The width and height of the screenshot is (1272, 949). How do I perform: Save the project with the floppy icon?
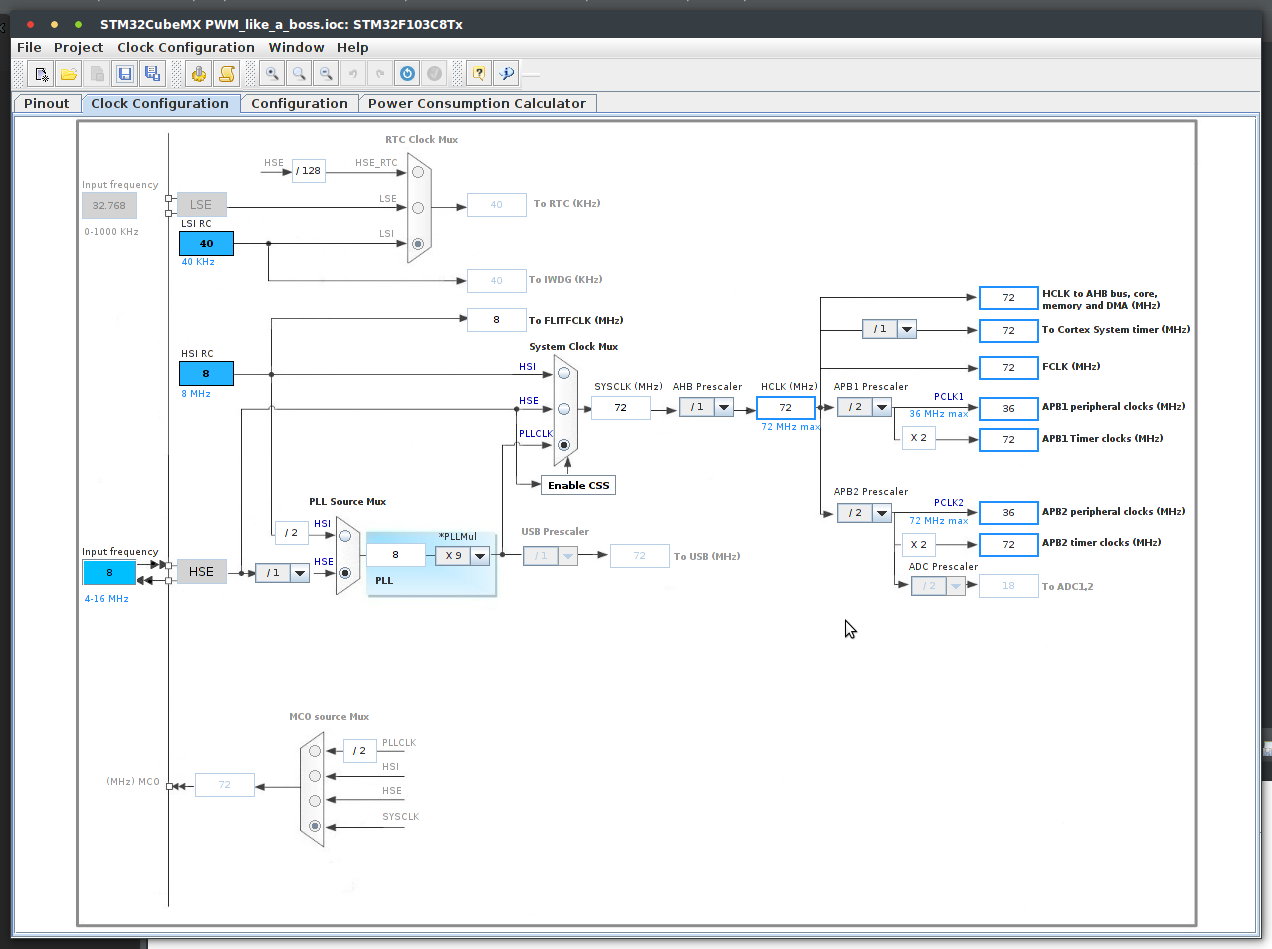(x=125, y=73)
